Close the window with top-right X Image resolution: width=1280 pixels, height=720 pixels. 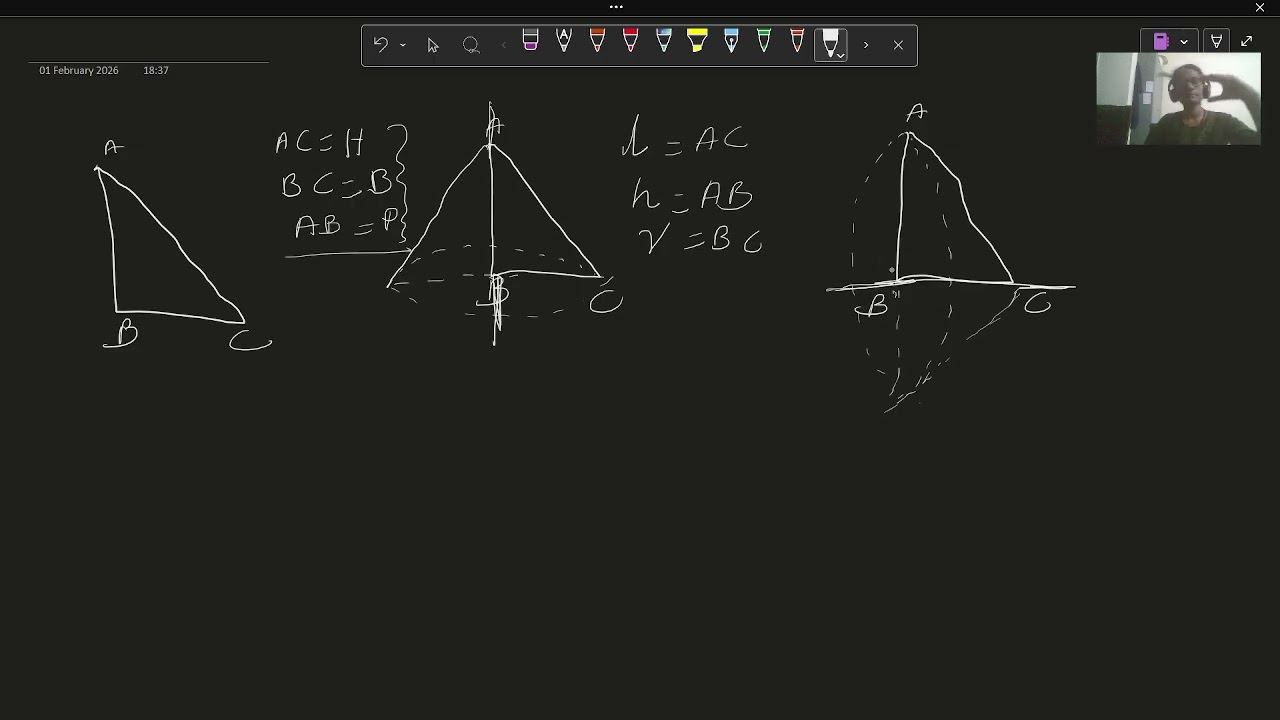click(1260, 8)
